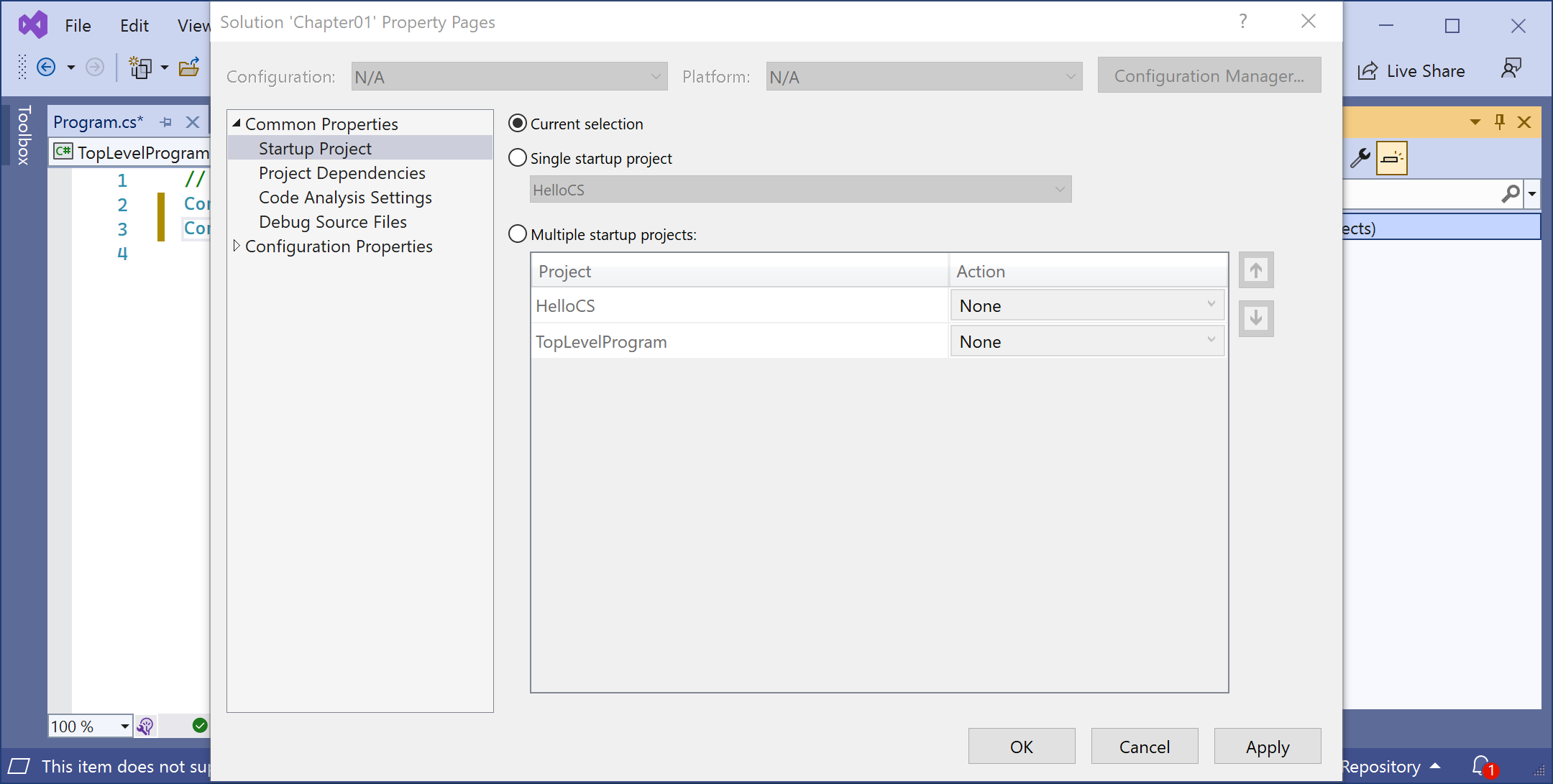Image resolution: width=1553 pixels, height=784 pixels.
Task: Click the notifications bell icon
Action: tap(1480, 765)
